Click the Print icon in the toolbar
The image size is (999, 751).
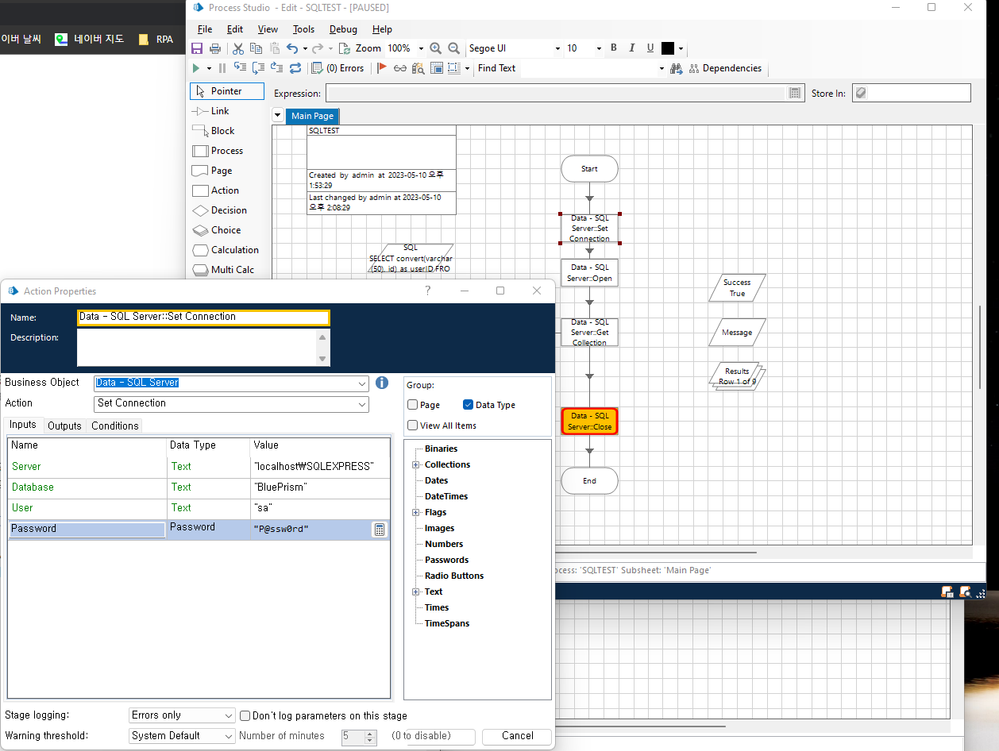pos(214,48)
